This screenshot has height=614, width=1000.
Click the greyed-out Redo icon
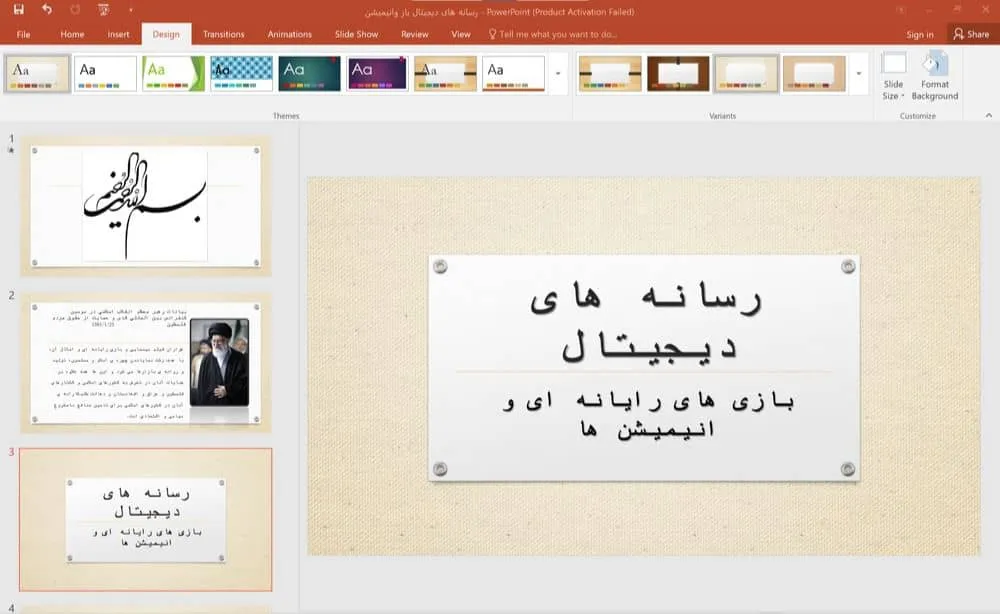click(x=75, y=9)
